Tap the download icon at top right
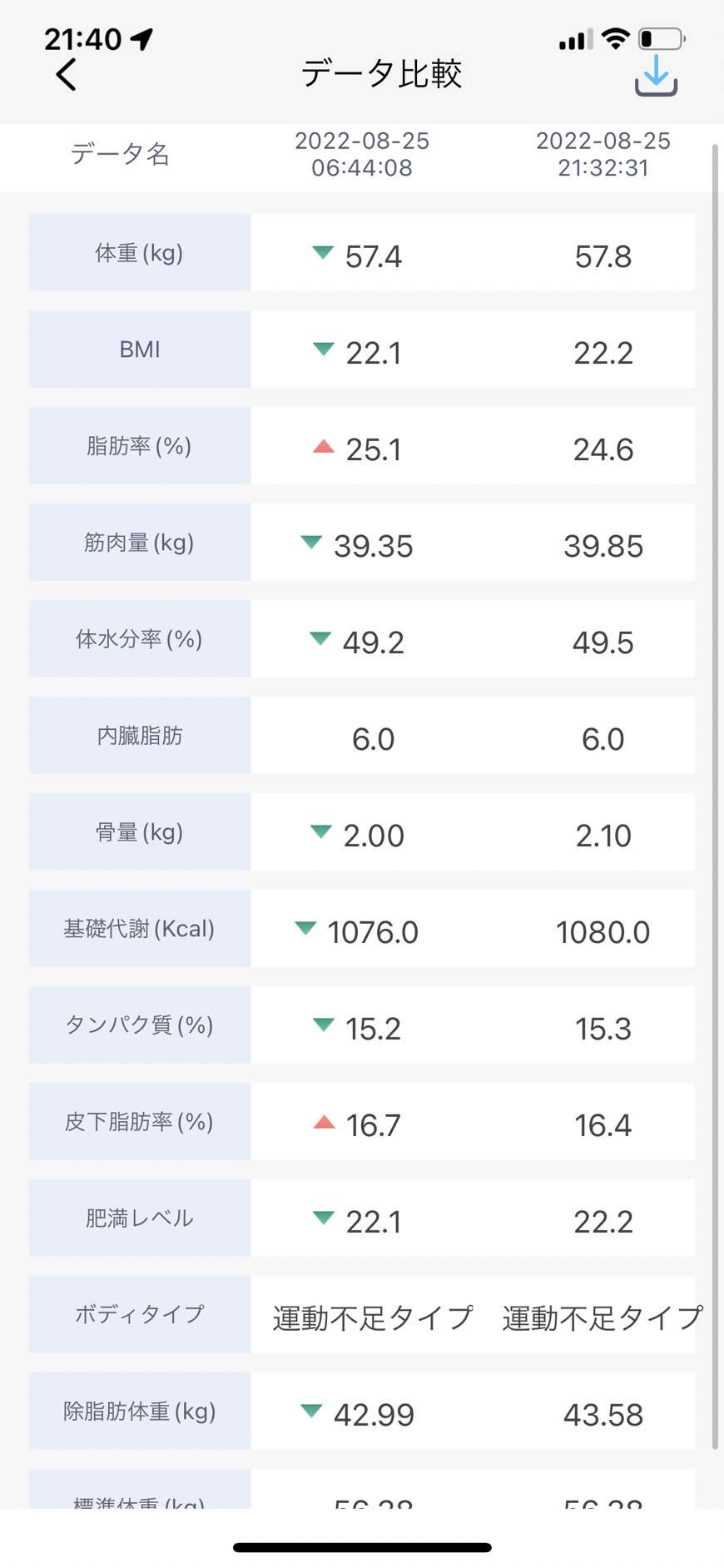This screenshot has height=1568, width=724. 656,75
